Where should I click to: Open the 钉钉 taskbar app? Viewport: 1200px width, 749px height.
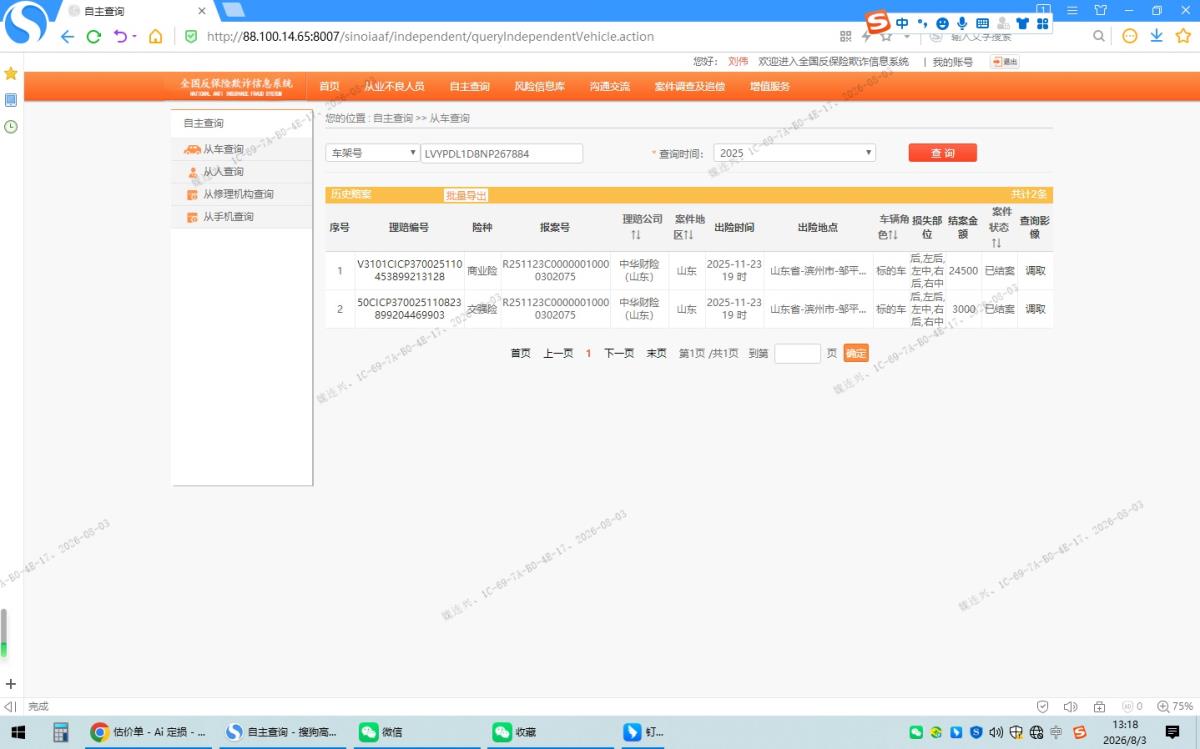click(645, 732)
